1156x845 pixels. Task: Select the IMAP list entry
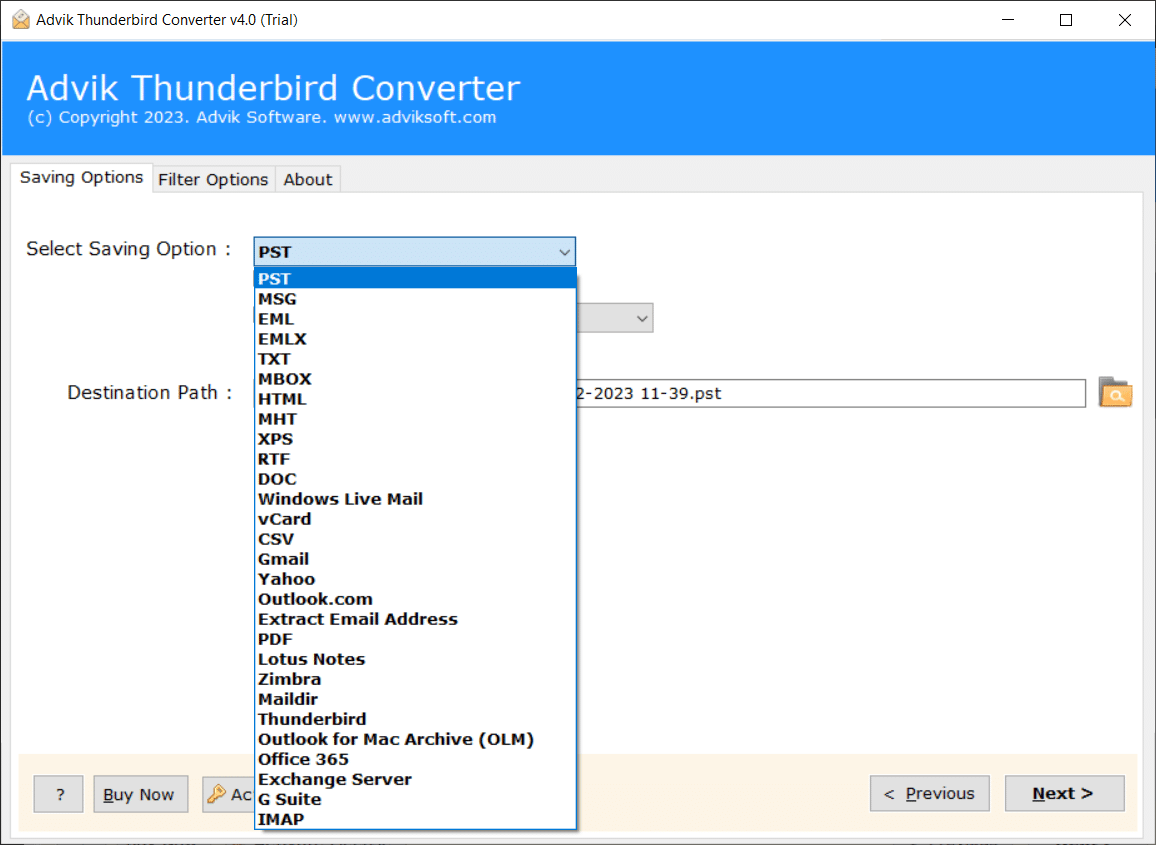pyautogui.click(x=281, y=819)
